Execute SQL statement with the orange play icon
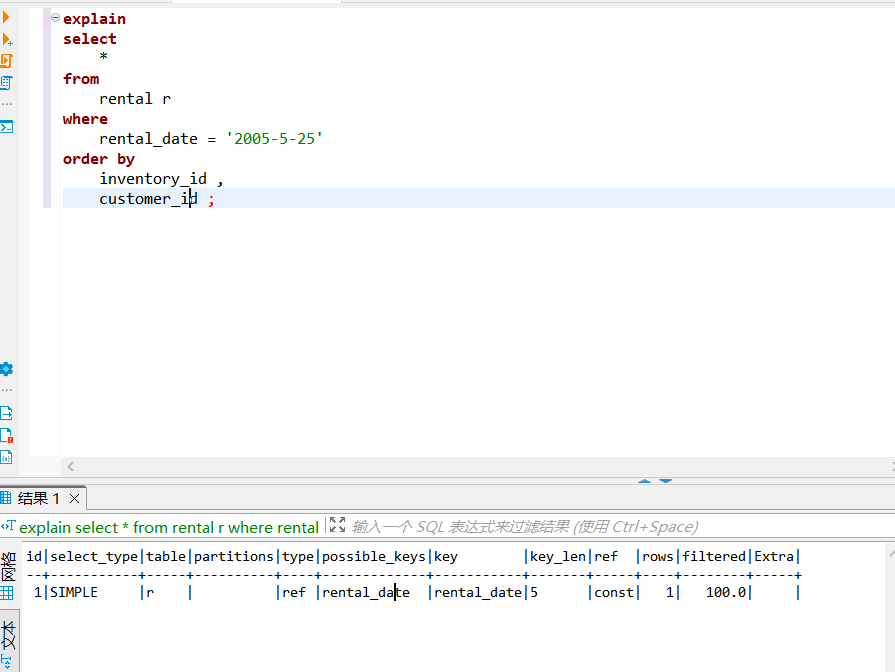This screenshot has width=895, height=672. [x=6, y=17]
